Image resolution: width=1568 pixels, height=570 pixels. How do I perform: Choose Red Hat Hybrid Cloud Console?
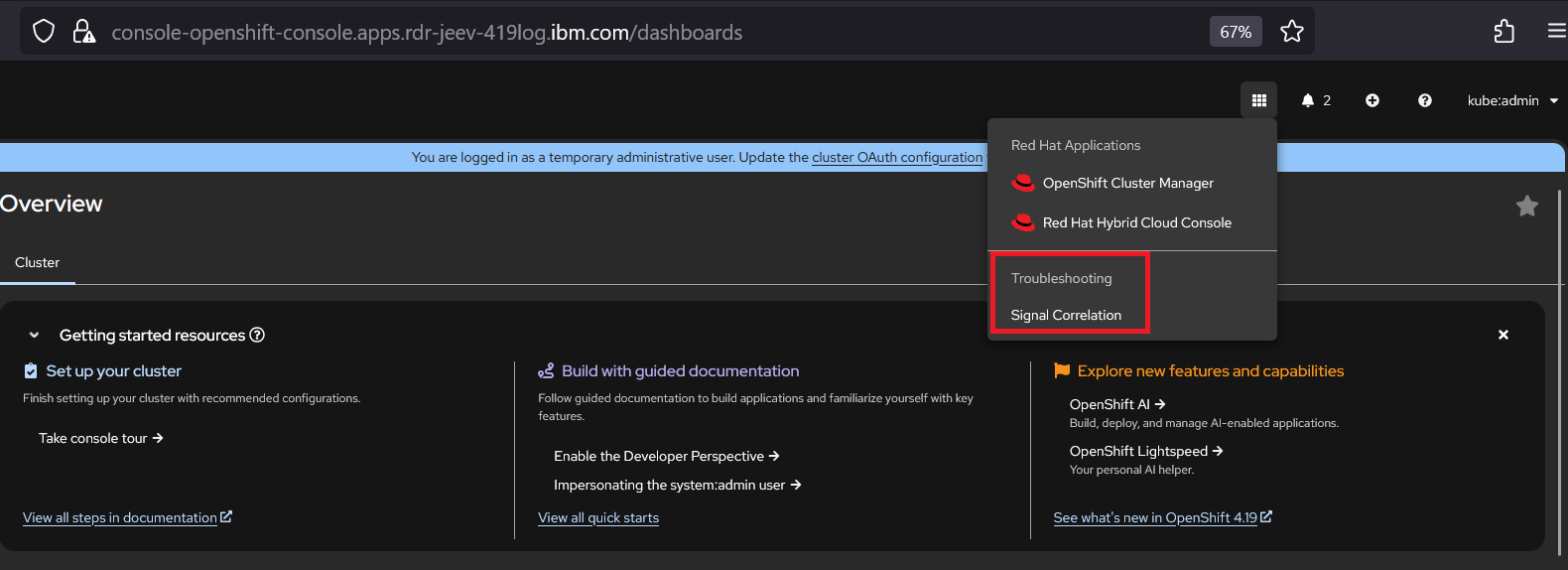click(1136, 222)
